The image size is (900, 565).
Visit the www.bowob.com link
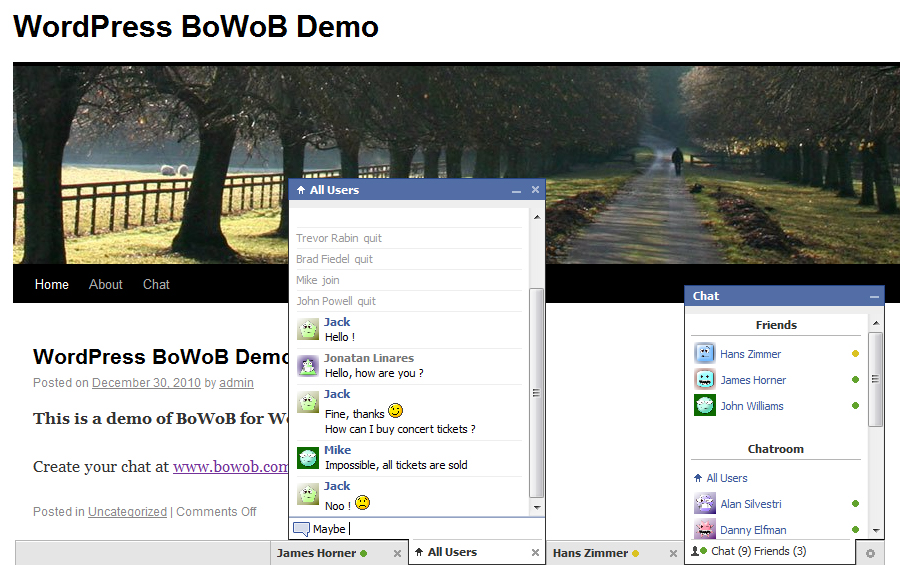(231, 466)
